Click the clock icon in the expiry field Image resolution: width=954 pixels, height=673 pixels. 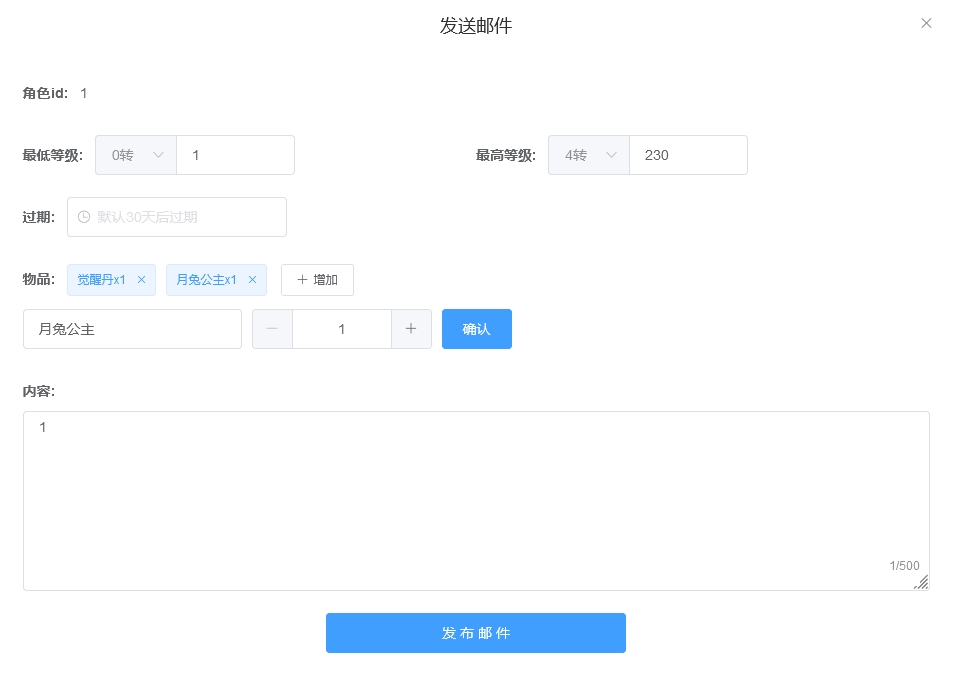[83, 217]
